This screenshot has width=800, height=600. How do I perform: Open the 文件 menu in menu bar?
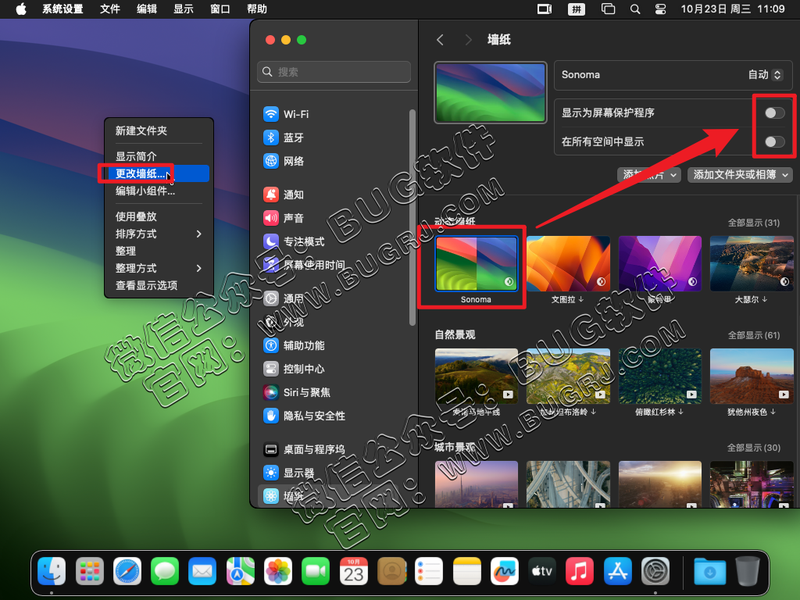(x=110, y=9)
